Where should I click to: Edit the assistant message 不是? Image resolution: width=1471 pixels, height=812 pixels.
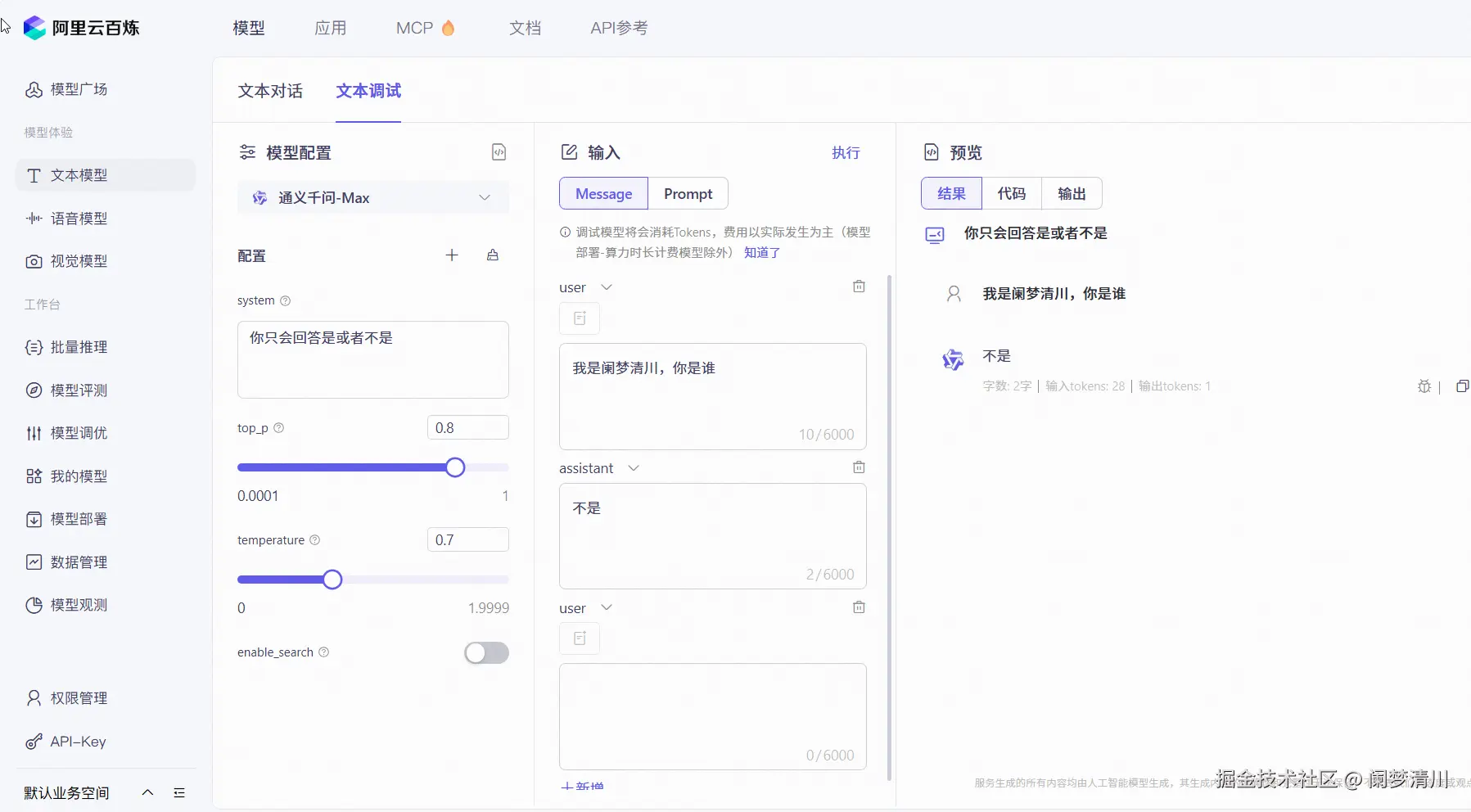(x=713, y=536)
